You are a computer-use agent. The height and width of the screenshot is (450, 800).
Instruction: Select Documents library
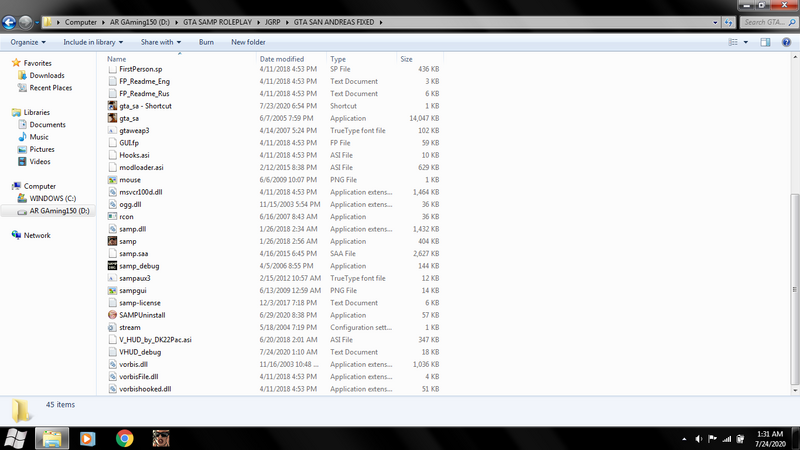47,124
